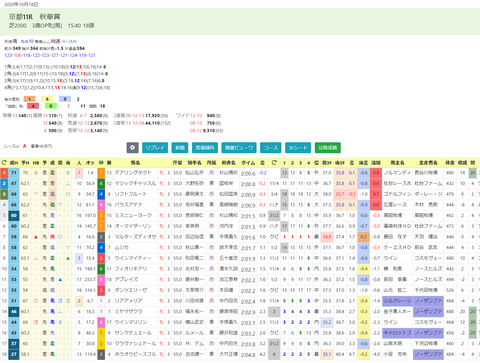Click horse name ウインマイティー
Image resolution: width=480 pixels, height=363 pixels.
(x=133, y=258)
